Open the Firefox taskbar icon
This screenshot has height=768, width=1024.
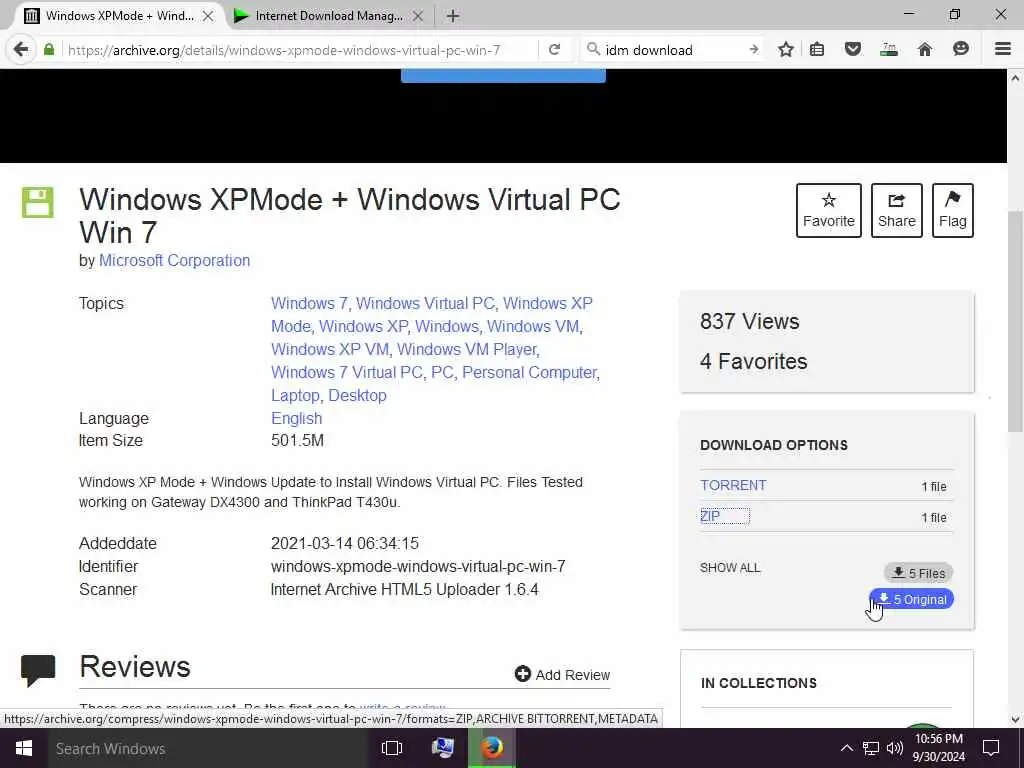pyautogui.click(x=492, y=748)
